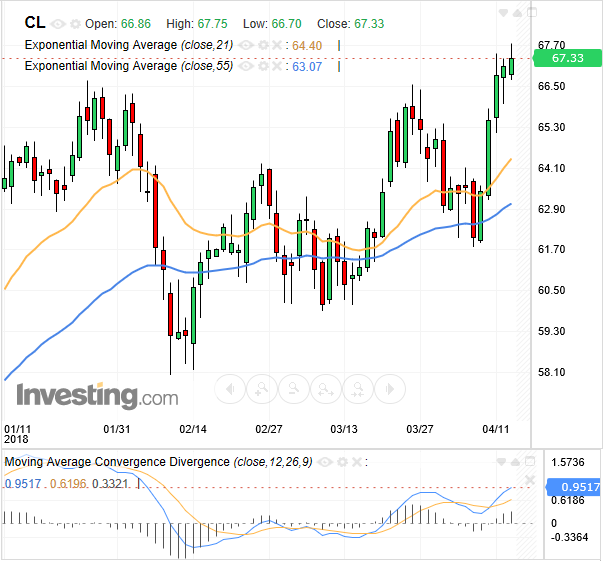605x561 pixels.
Task: Close the MACD pane with the X
Action: (530, 480)
